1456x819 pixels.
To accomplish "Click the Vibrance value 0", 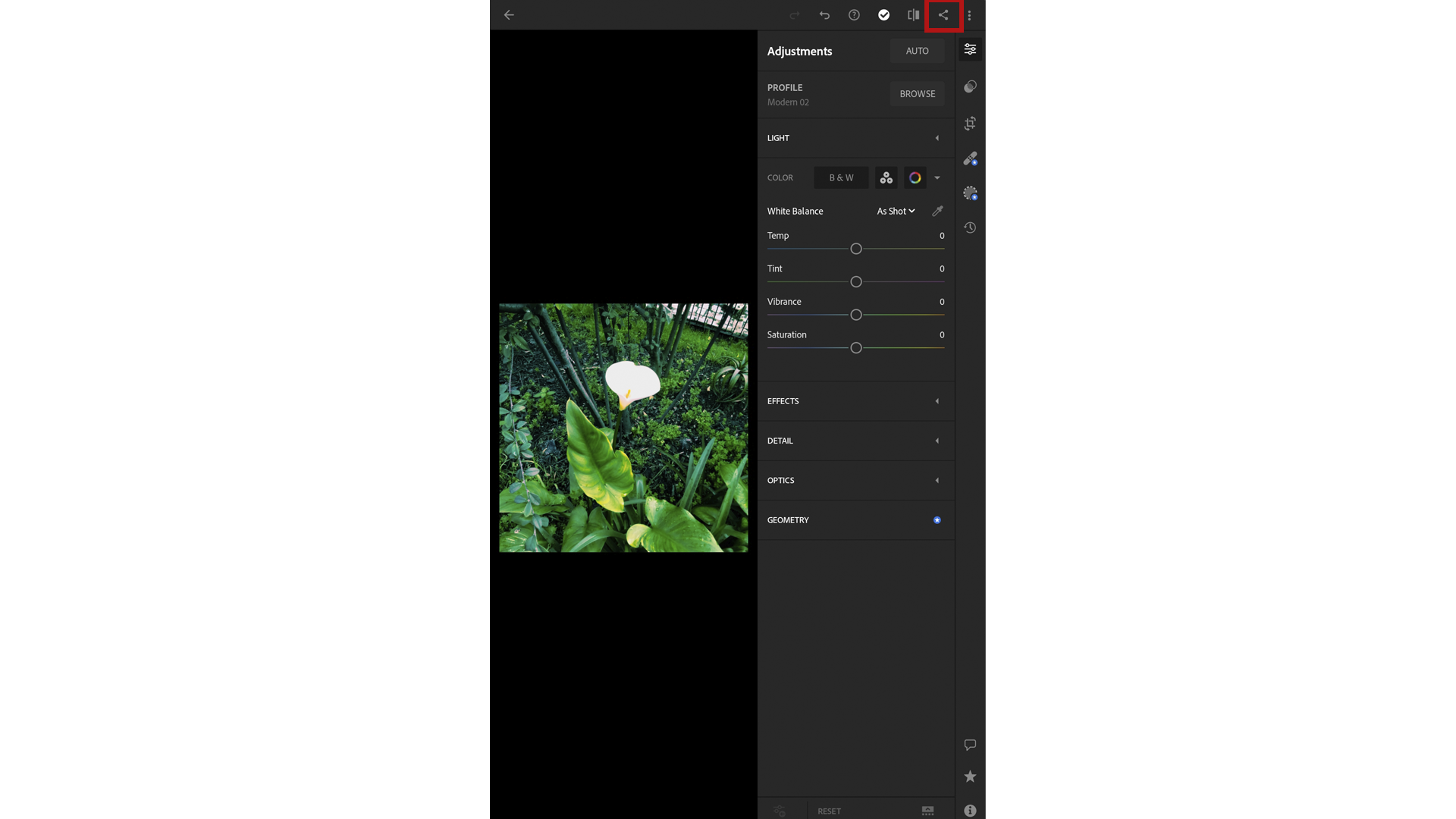I will pyautogui.click(x=942, y=302).
